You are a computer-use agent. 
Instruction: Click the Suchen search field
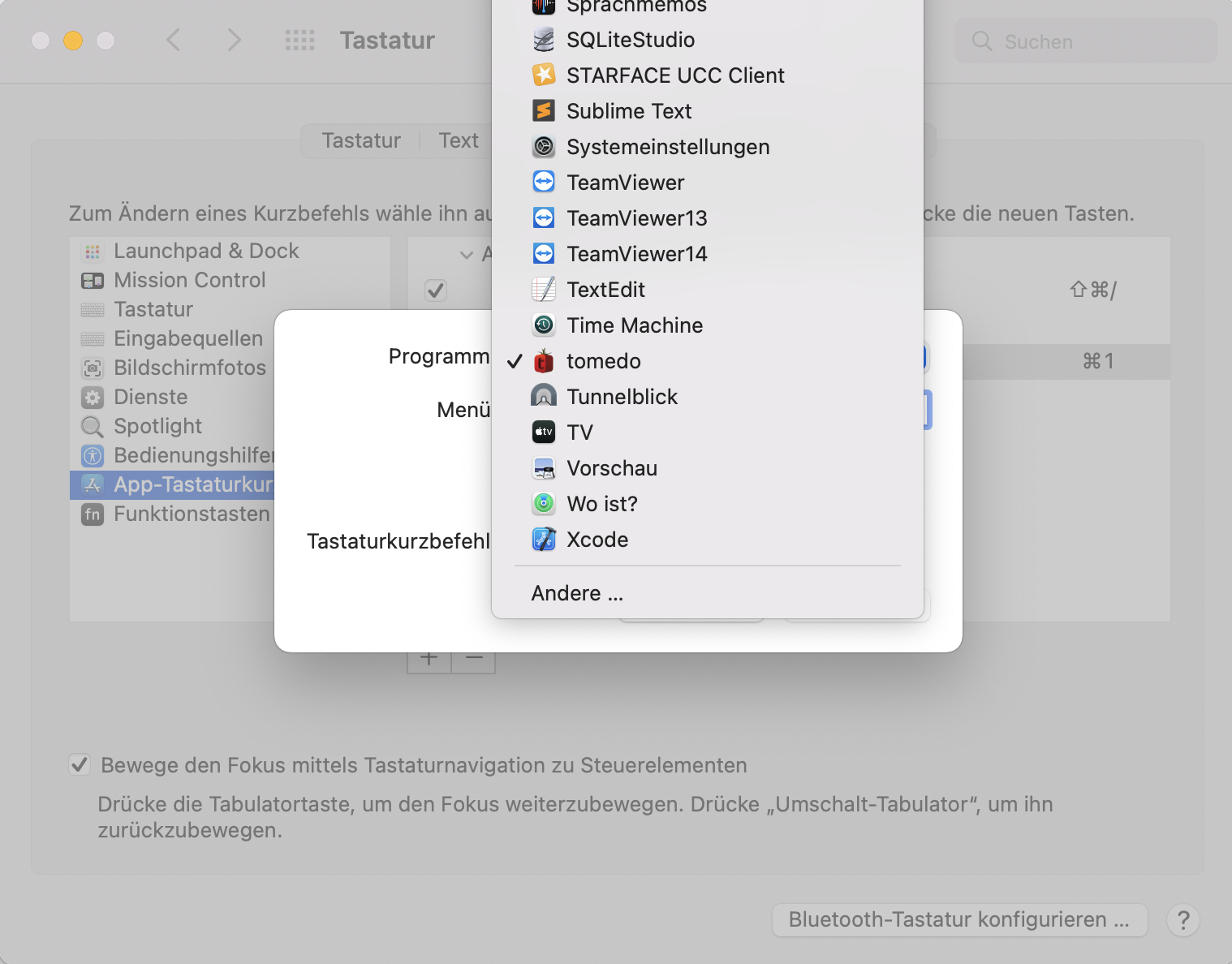coord(1086,41)
